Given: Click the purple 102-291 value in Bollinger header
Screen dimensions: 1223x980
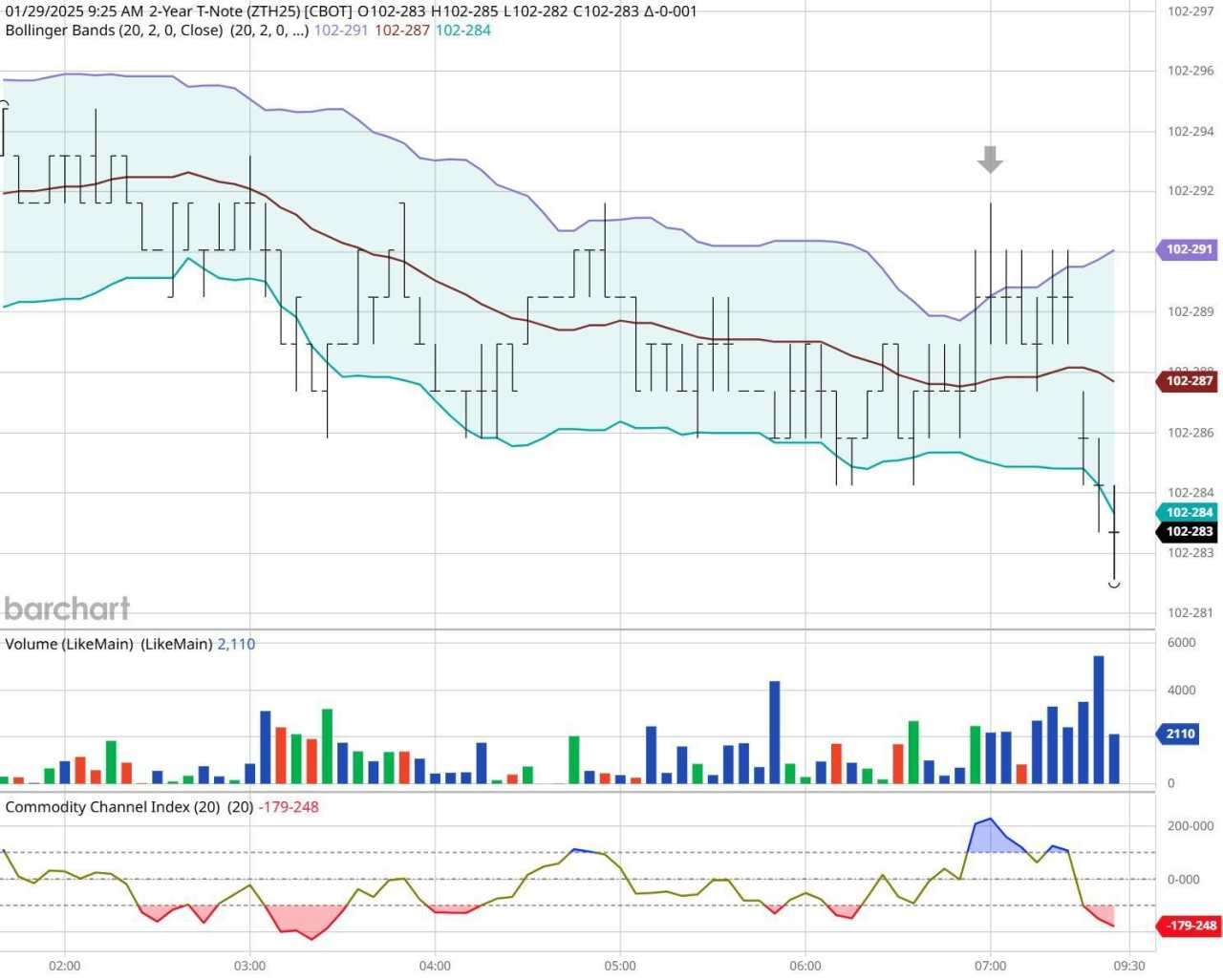Looking at the screenshot, I should click(x=341, y=31).
